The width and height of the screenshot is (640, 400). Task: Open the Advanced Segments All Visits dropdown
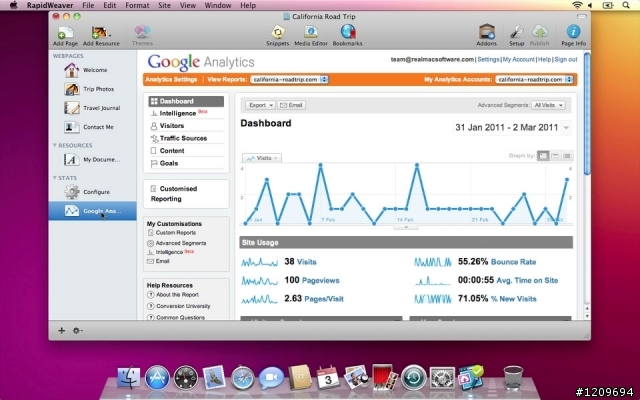(x=548, y=105)
